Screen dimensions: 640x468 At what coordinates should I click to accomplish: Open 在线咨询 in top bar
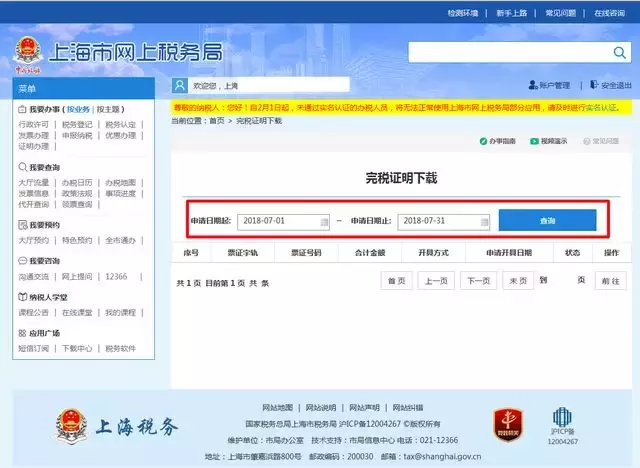point(609,13)
